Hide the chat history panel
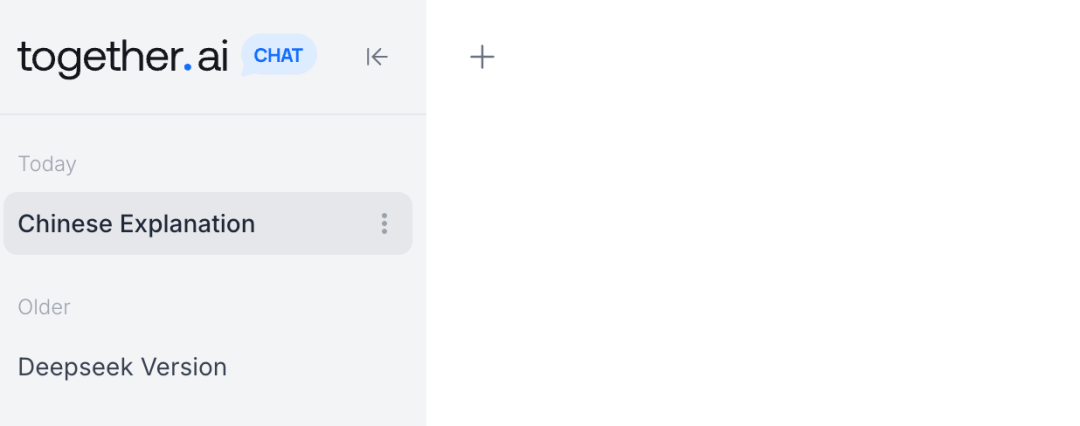The image size is (1080, 426). tap(376, 57)
